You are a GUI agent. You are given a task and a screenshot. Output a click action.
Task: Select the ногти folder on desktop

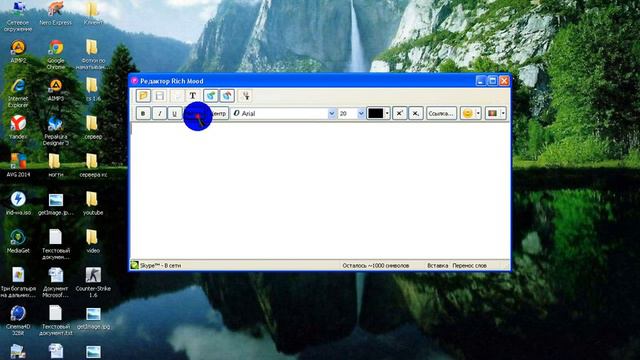(56, 165)
